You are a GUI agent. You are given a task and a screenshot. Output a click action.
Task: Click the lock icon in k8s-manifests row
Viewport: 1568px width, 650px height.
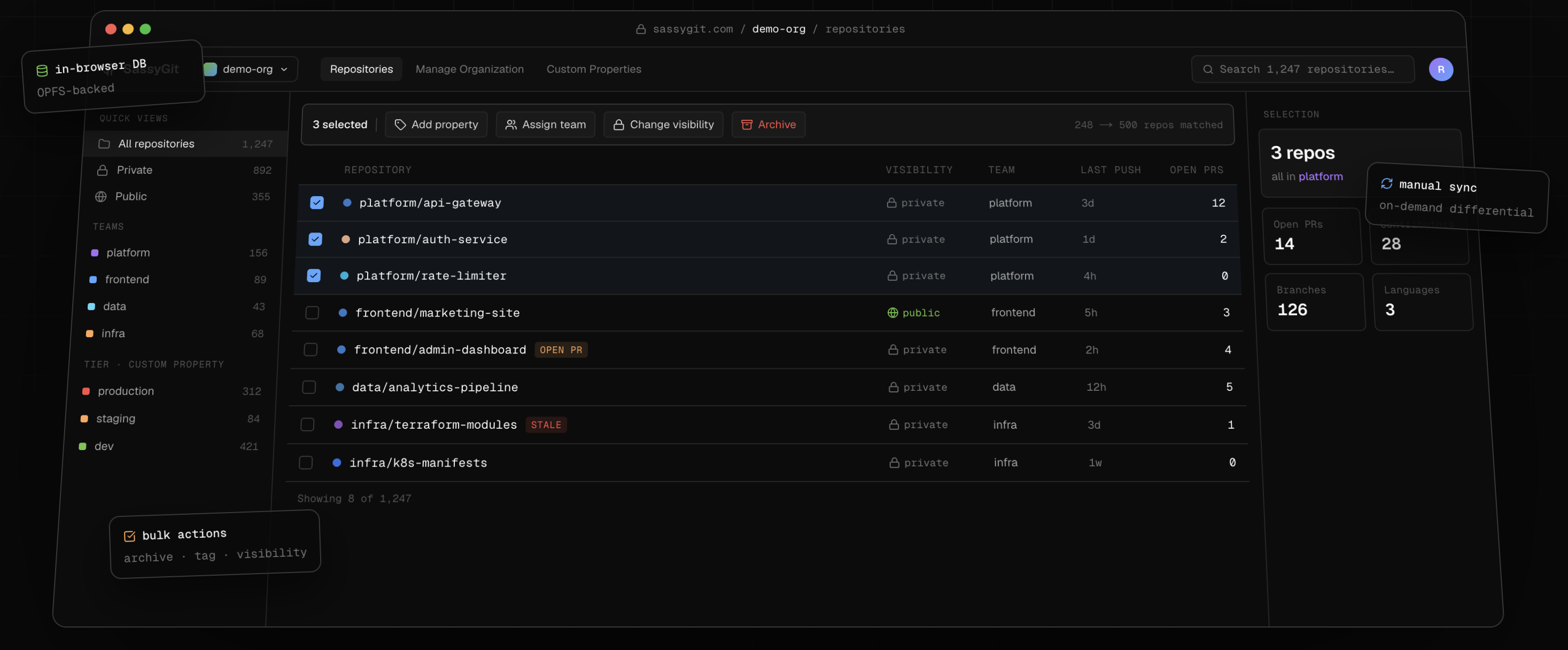894,462
